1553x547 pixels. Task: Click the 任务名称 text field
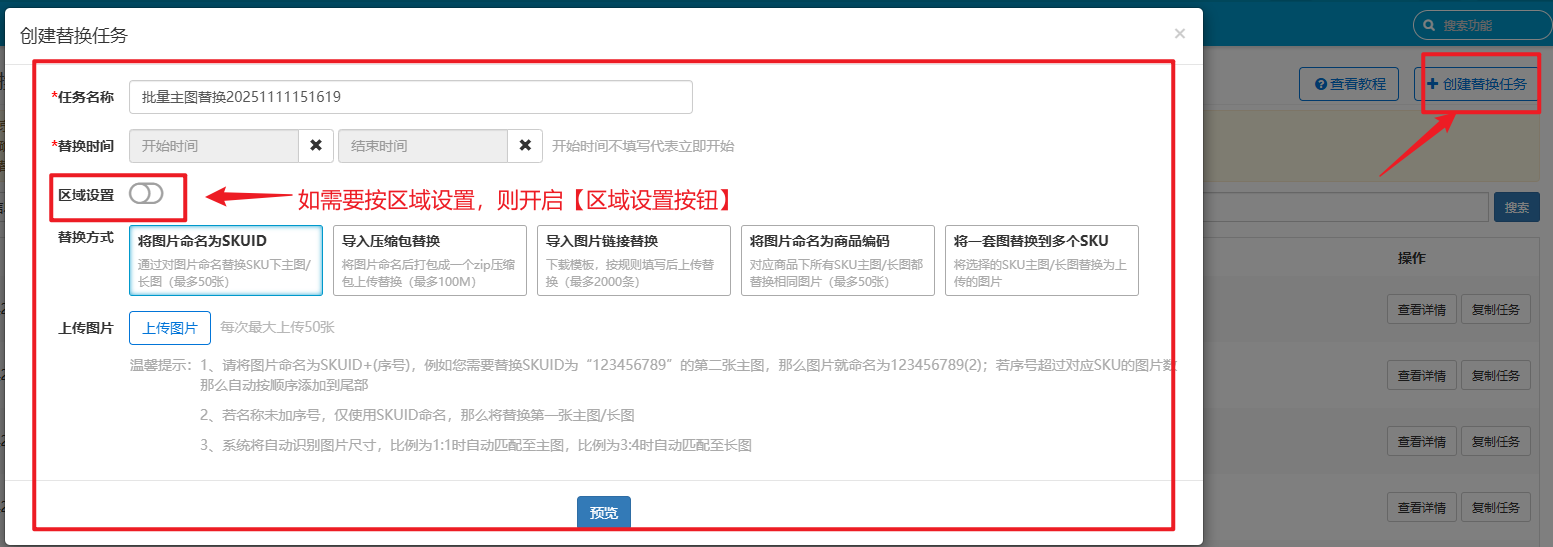[411, 97]
